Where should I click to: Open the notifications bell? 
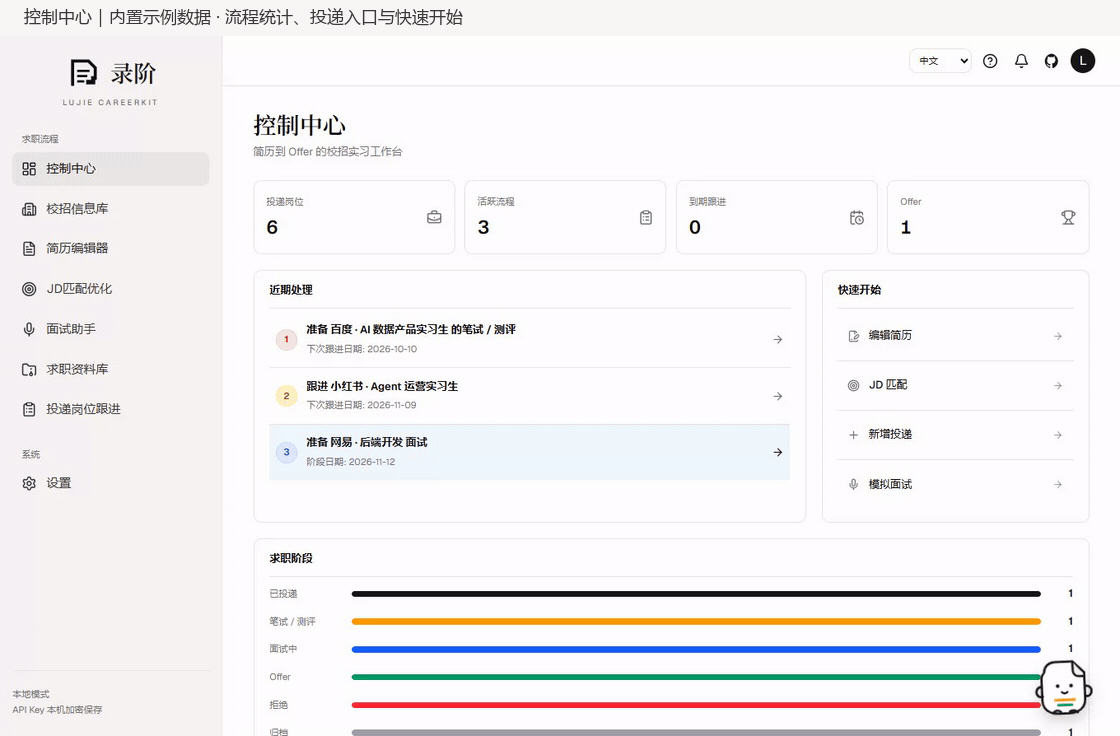point(1021,61)
